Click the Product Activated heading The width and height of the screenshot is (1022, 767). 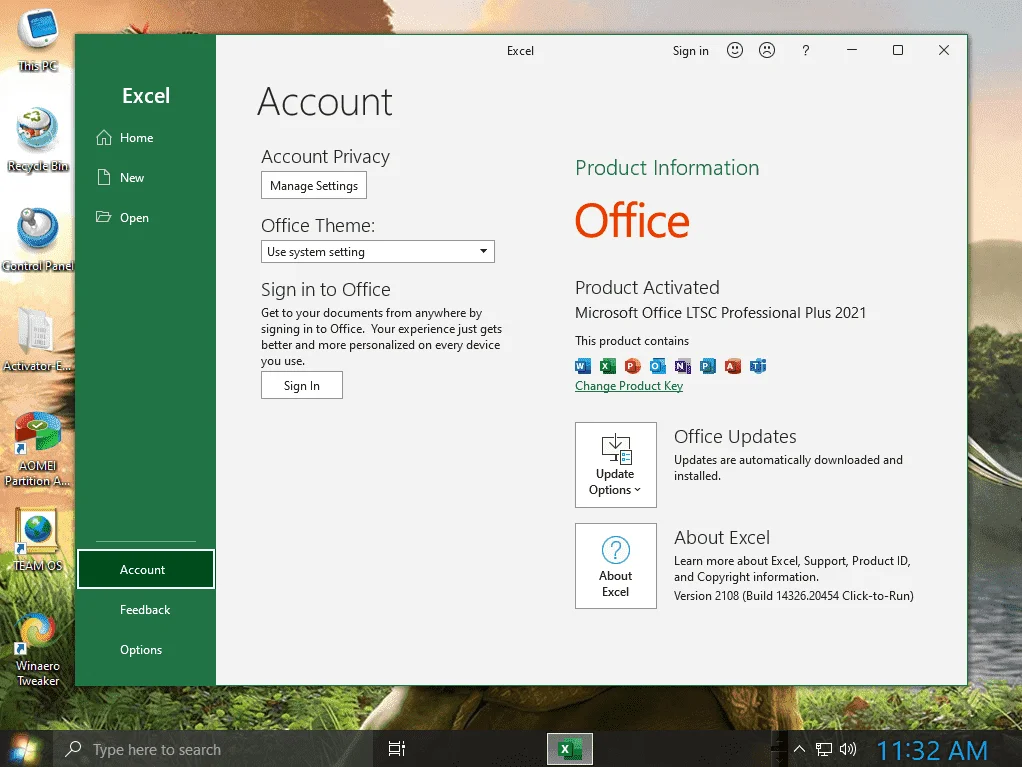(647, 287)
